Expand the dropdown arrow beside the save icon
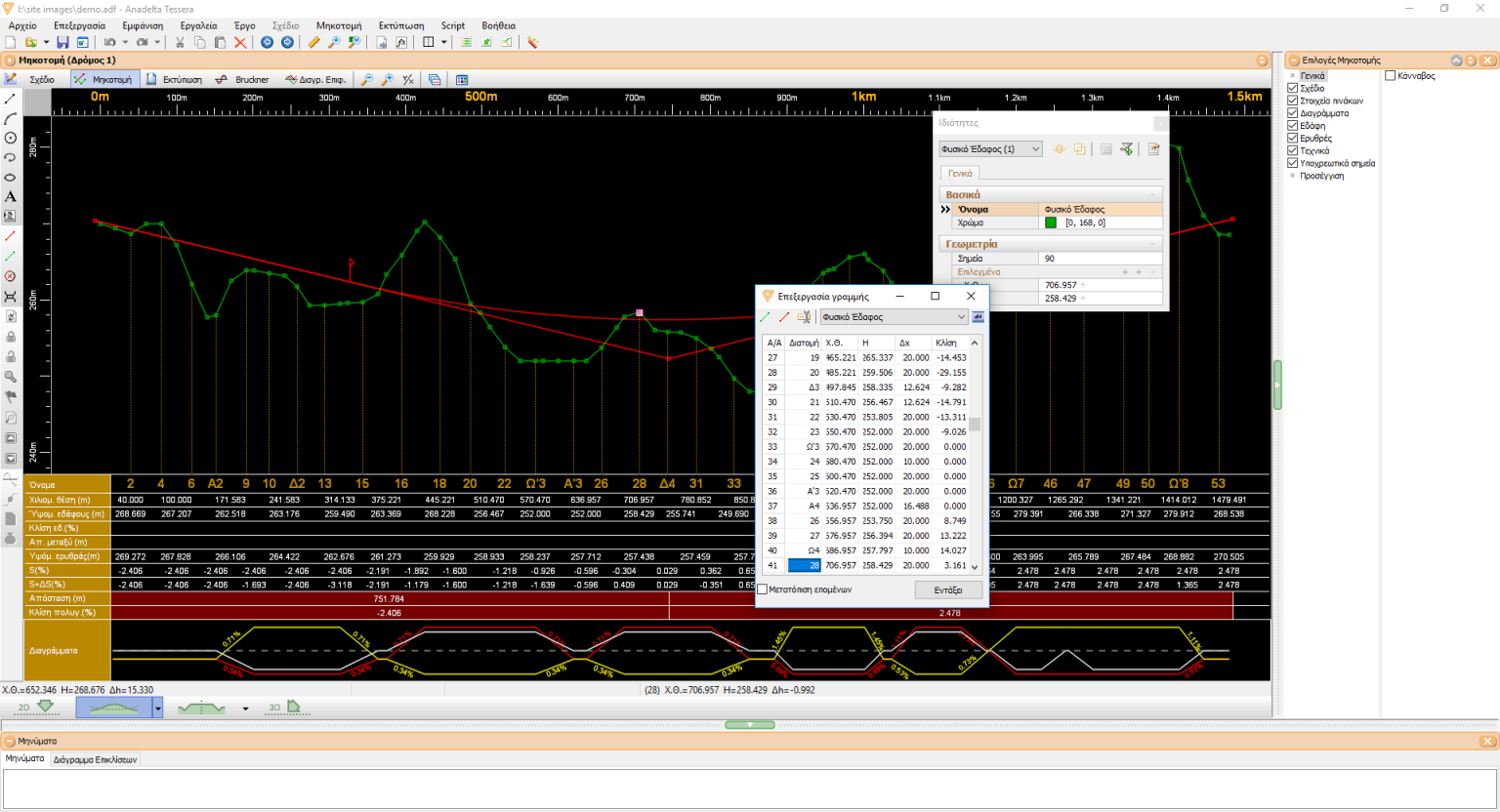 tap(46, 42)
